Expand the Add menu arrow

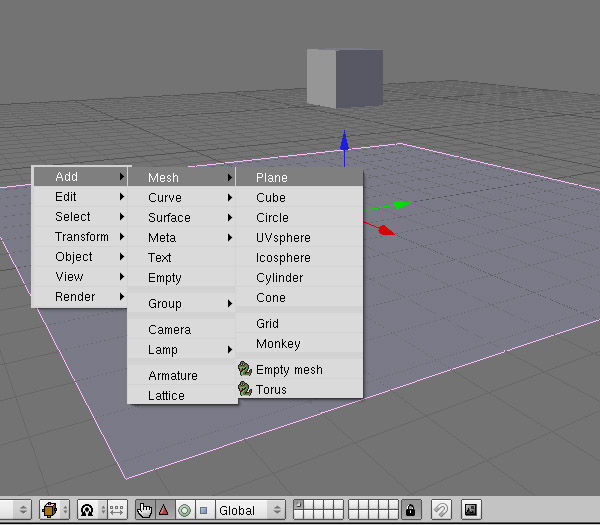point(122,176)
